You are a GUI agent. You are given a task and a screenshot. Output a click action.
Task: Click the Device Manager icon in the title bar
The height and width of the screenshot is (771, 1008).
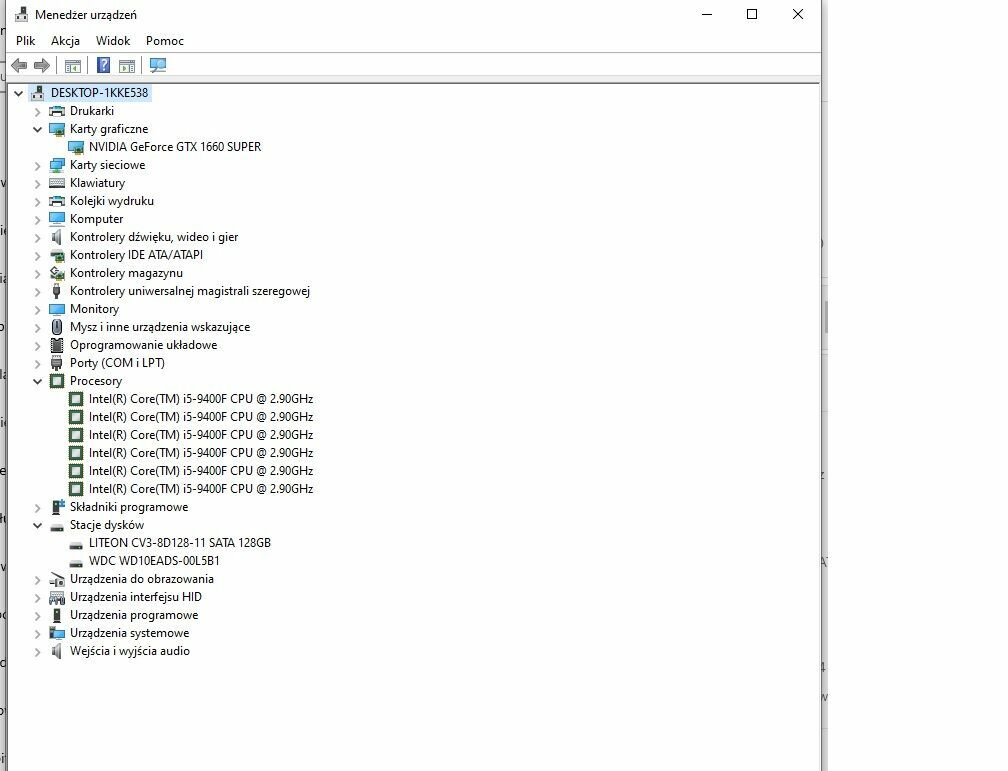tap(20, 15)
